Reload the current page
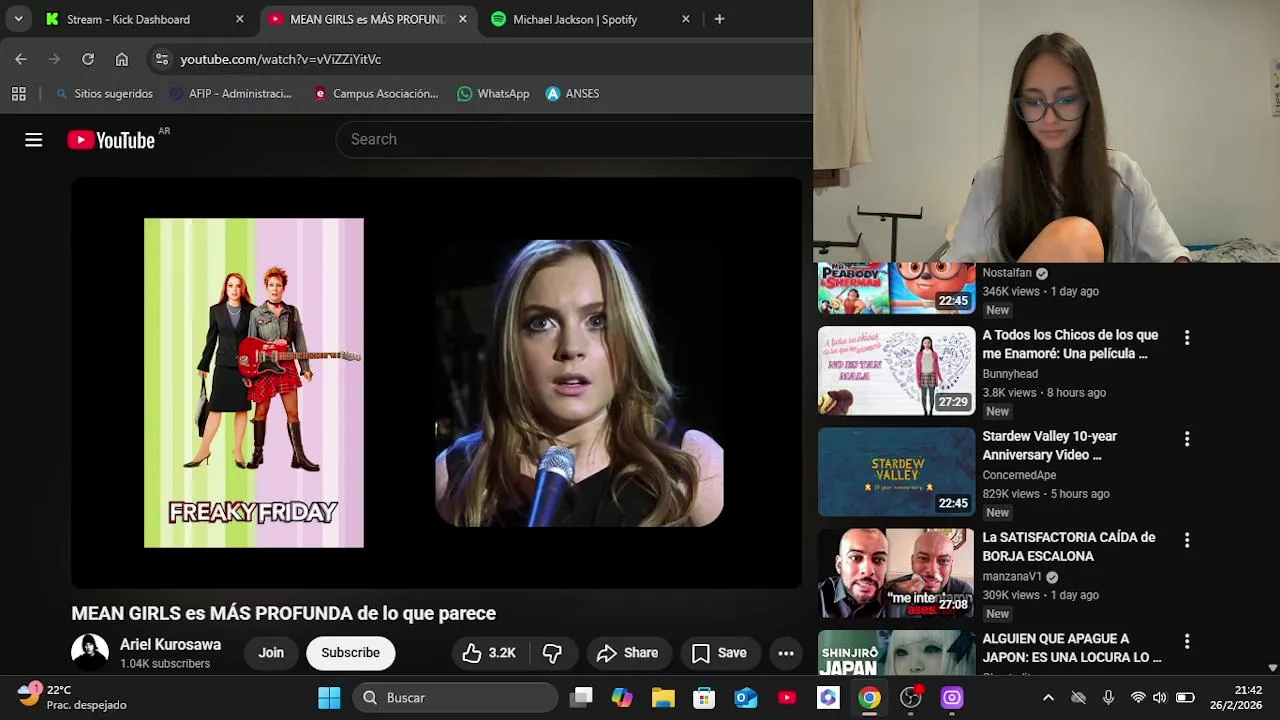This screenshot has height=720, width=1280. click(88, 59)
